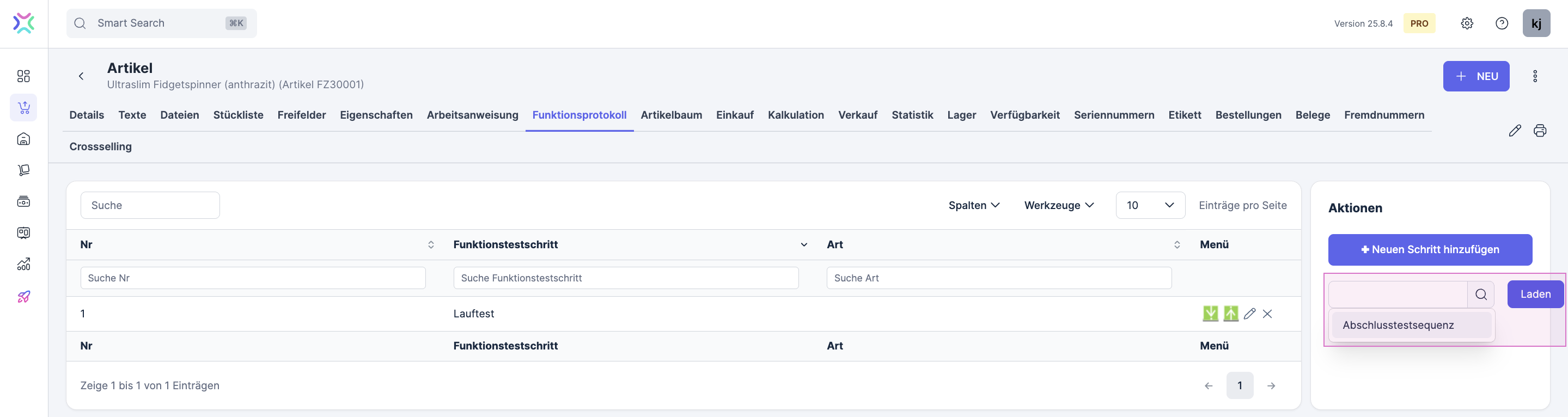Delete the Lauftest row with X icon
Image resolution: width=1568 pixels, height=417 pixels.
[x=1267, y=314]
